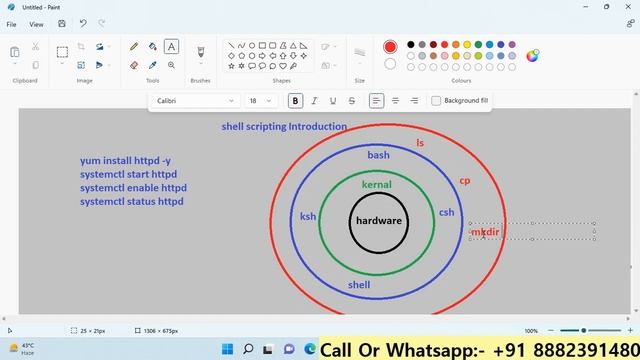Click the Cut scissors icon

pos(36,47)
